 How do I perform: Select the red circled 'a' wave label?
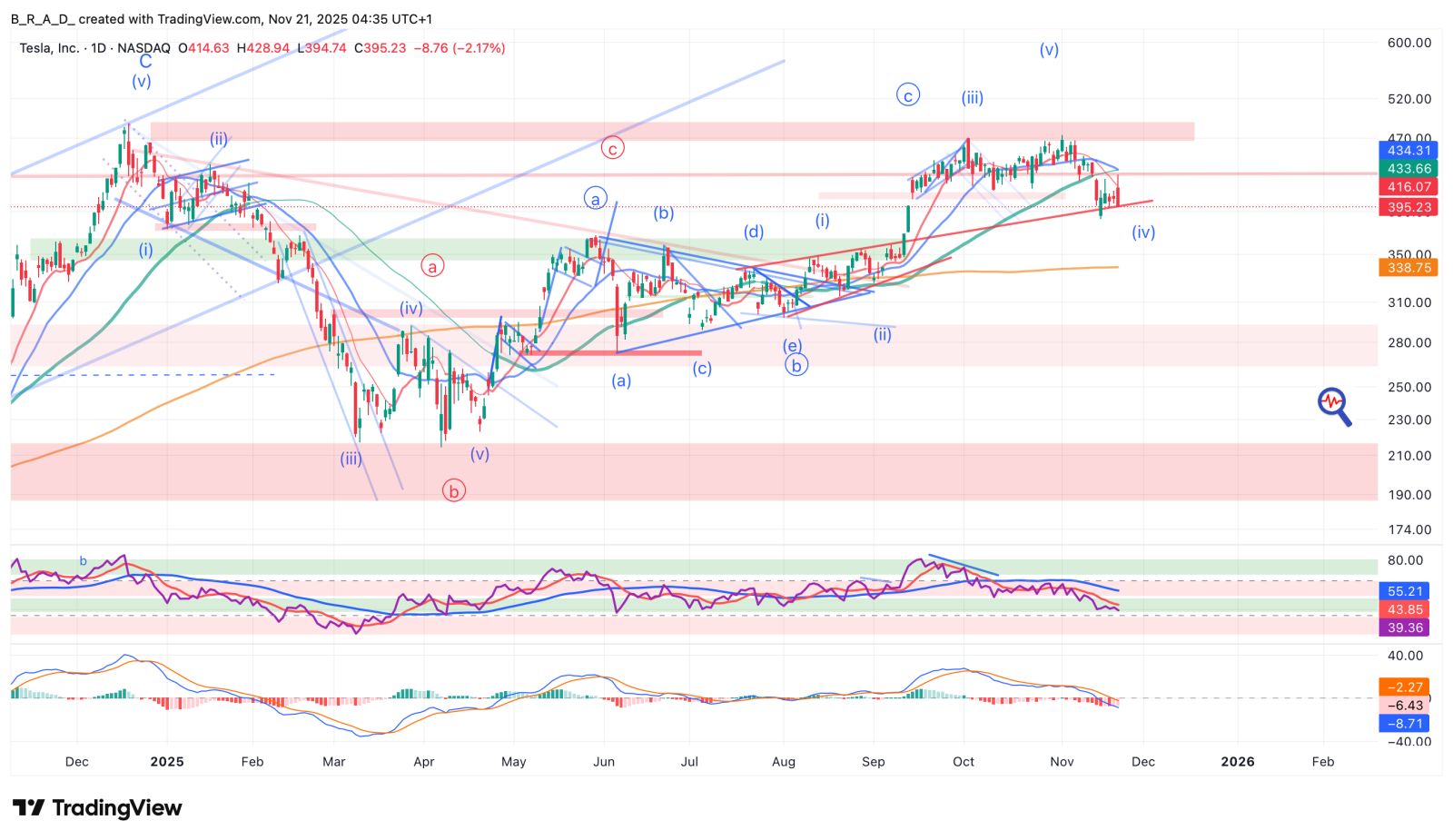[432, 266]
